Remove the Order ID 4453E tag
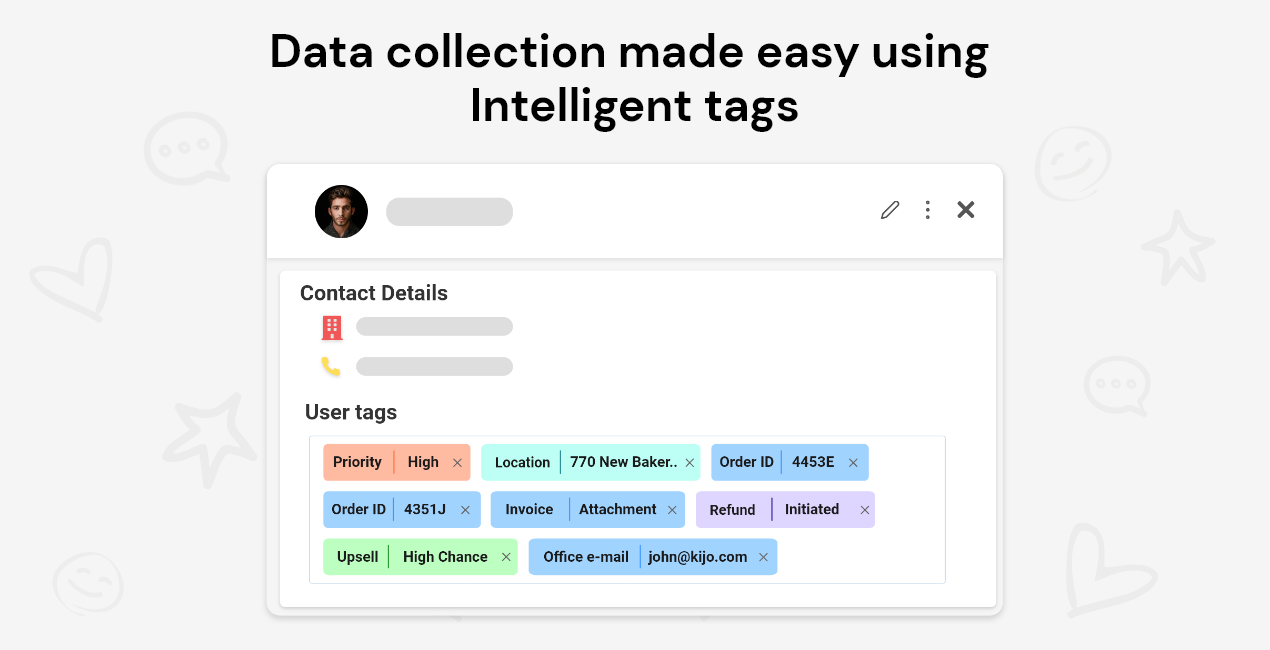Image resolution: width=1270 pixels, height=650 pixels. (853, 463)
